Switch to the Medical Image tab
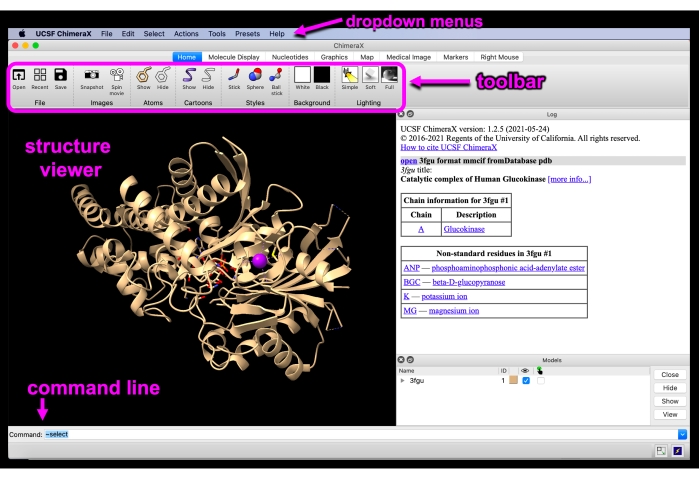699x479 pixels. pyautogui.click(x=408, y=57)
